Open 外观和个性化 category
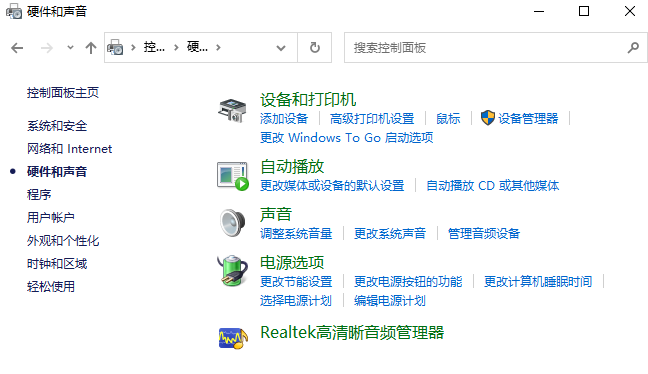Viewport: 648px width, 374px height. [x=63, y=241]
